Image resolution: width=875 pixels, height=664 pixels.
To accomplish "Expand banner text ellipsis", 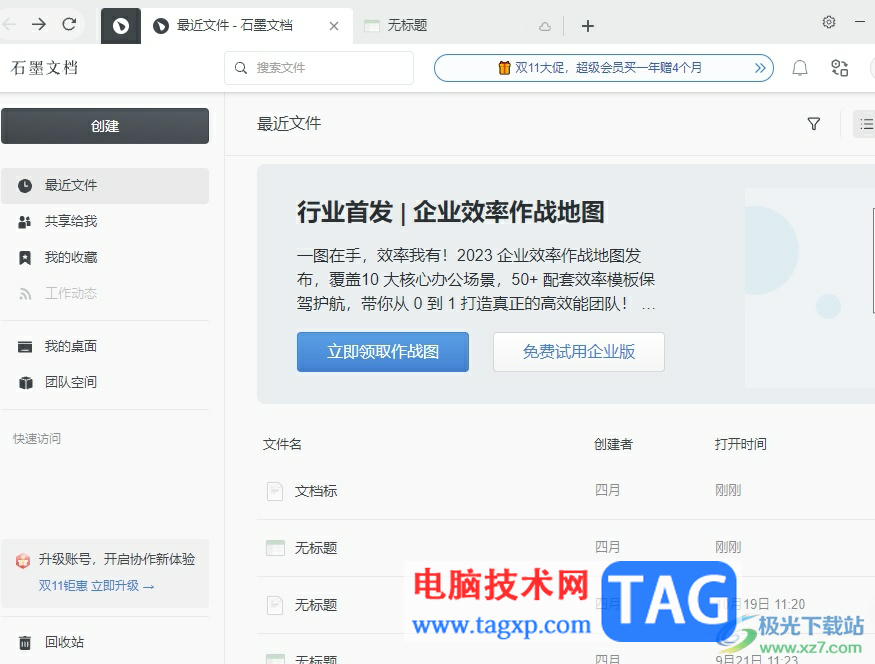I will point(648,305).
